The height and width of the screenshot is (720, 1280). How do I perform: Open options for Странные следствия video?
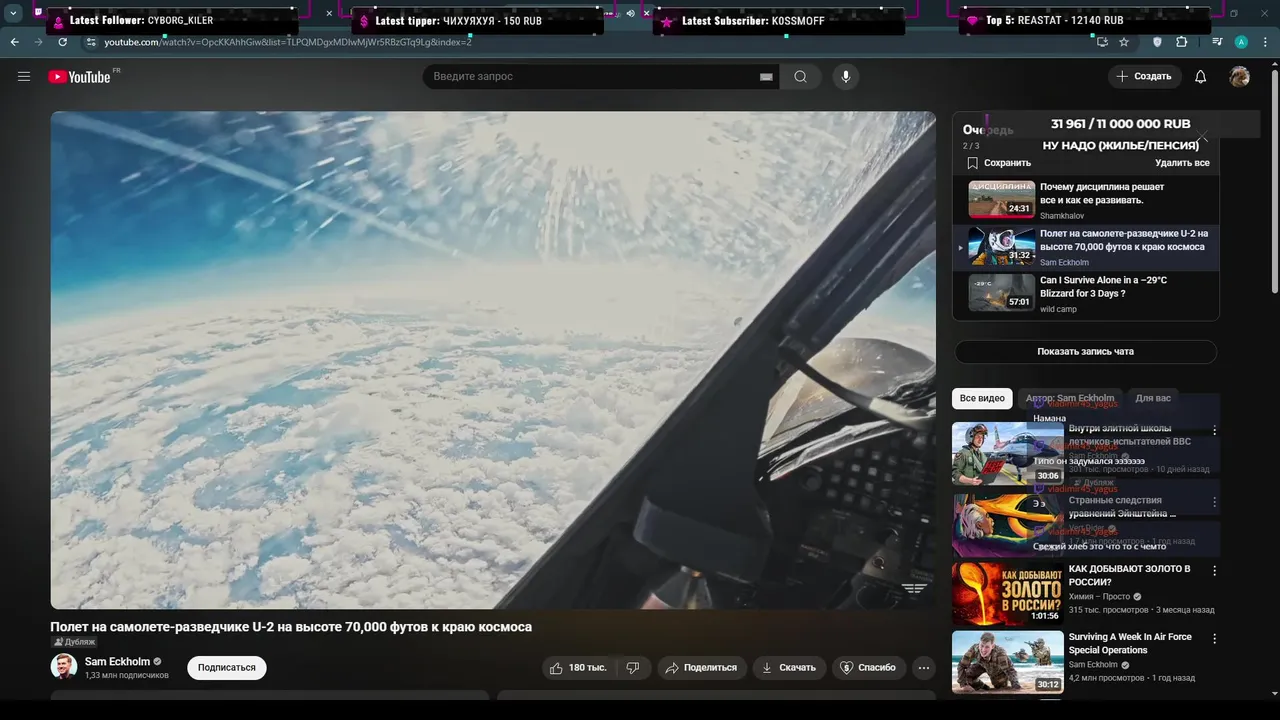tap(1215, 501)
